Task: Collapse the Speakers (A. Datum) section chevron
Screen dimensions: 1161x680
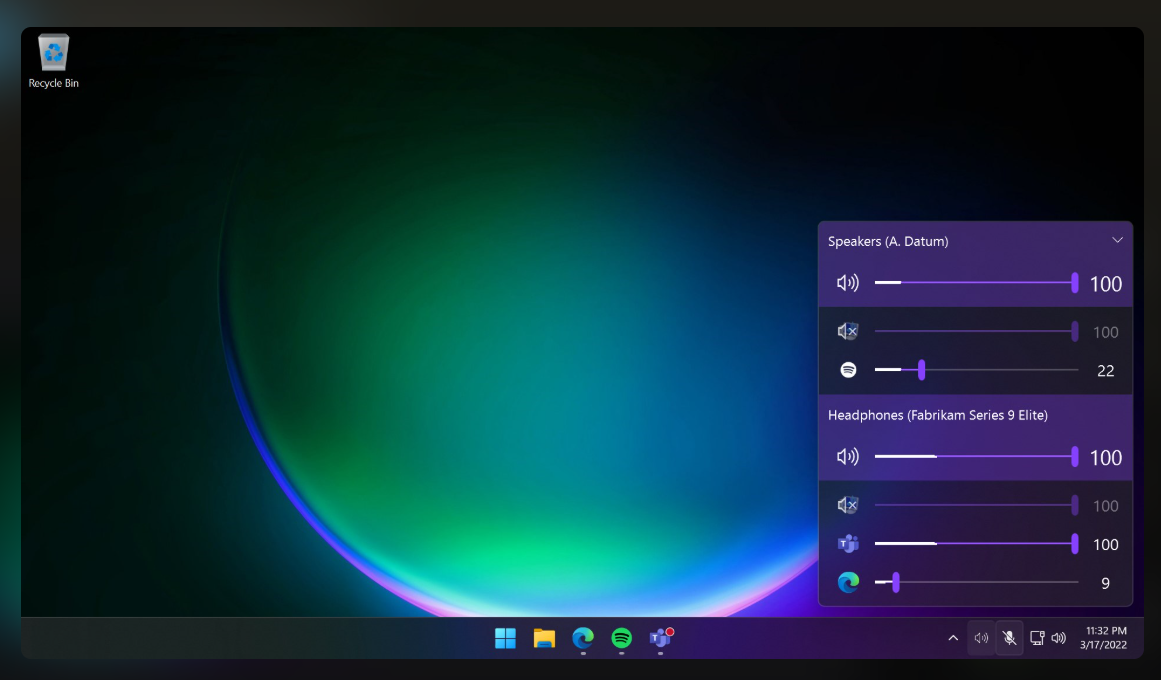Action: 1117,240
